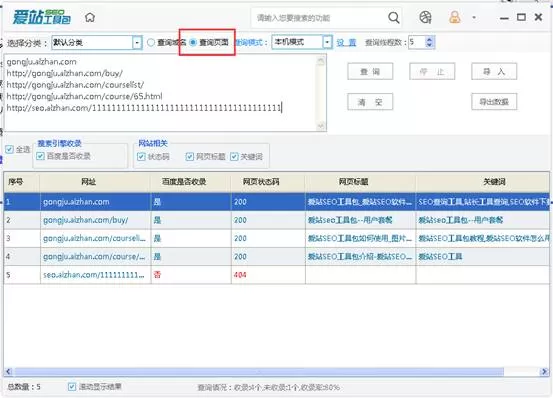This screenshot has width=553, height=398.
Task: Select the 查询页面 radio button
Action: point(193,42)
